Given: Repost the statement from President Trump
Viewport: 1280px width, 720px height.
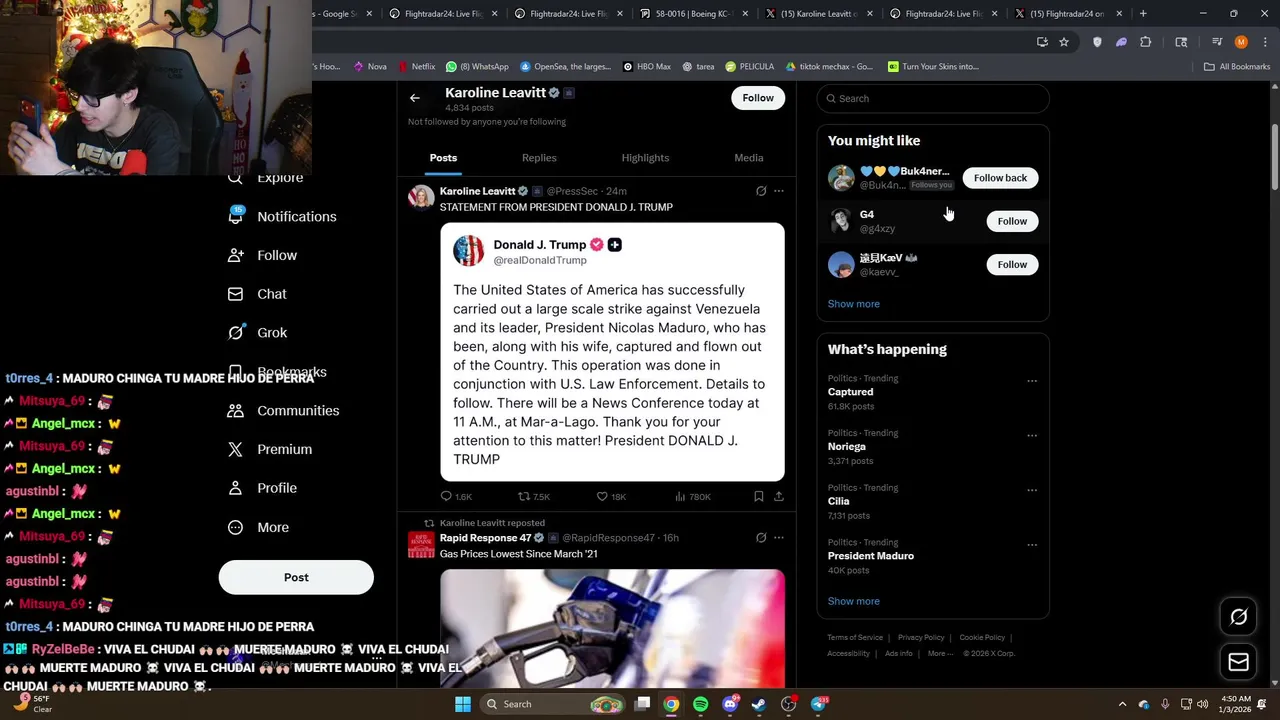Looking at the screenshot, I should 534,496.
